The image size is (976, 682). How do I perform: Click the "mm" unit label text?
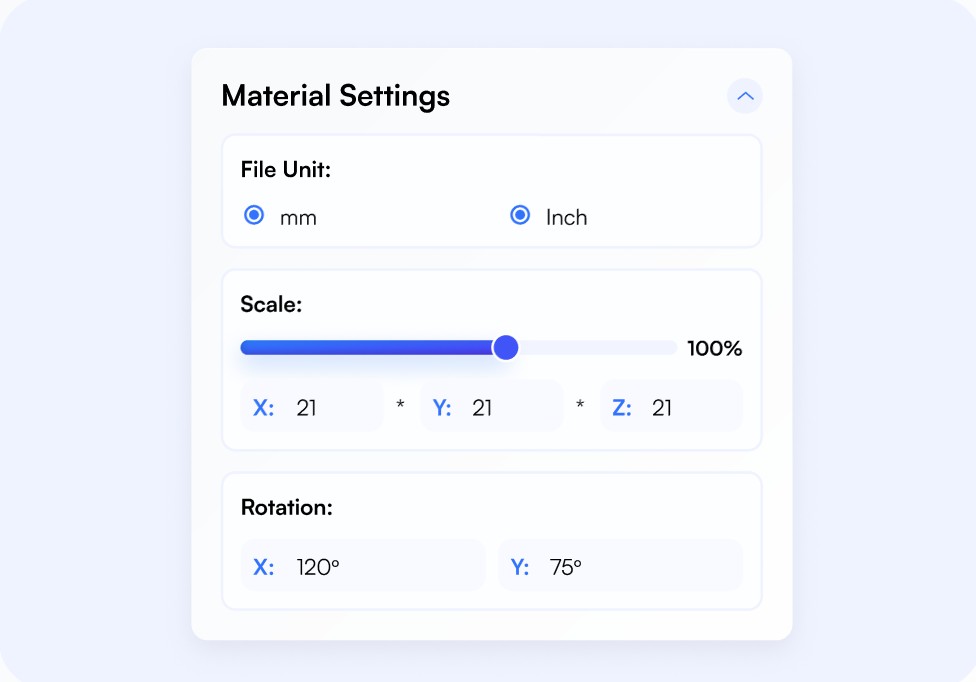click(298, 217)
